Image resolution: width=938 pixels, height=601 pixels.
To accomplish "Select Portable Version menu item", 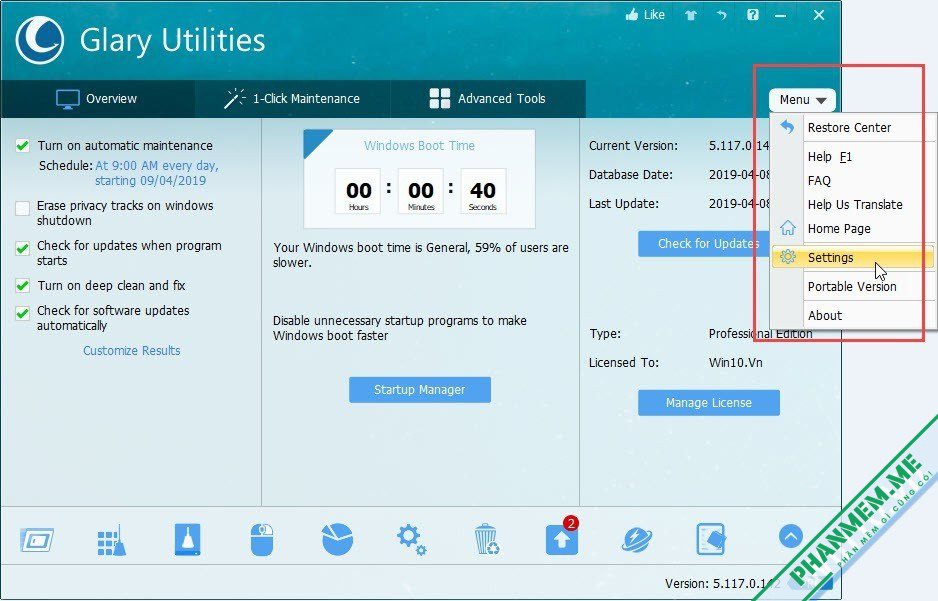I will pyautogui.click(x=852, y=286).
